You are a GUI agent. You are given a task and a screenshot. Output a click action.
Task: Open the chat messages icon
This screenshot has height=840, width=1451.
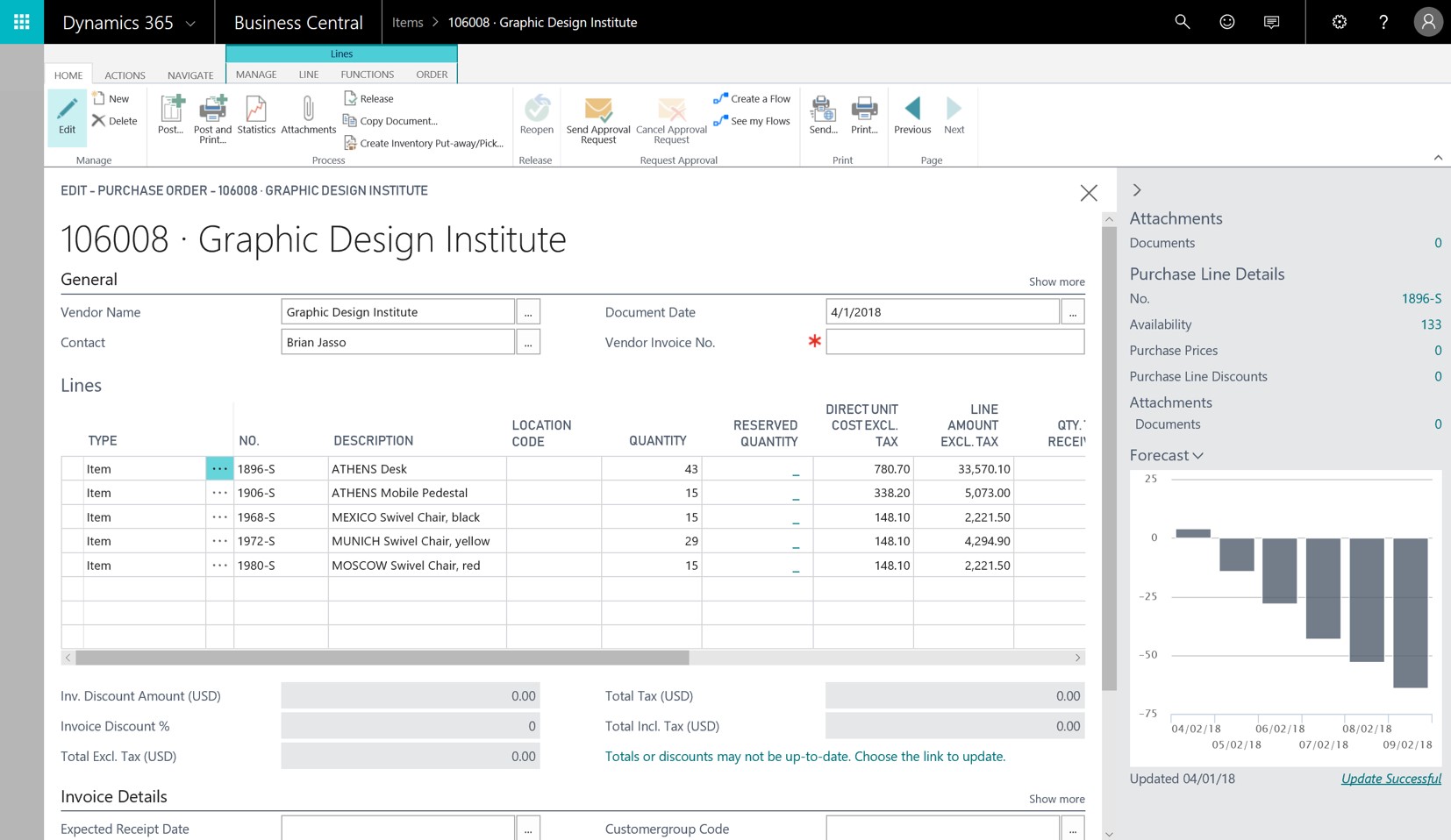click(1271, 22)
